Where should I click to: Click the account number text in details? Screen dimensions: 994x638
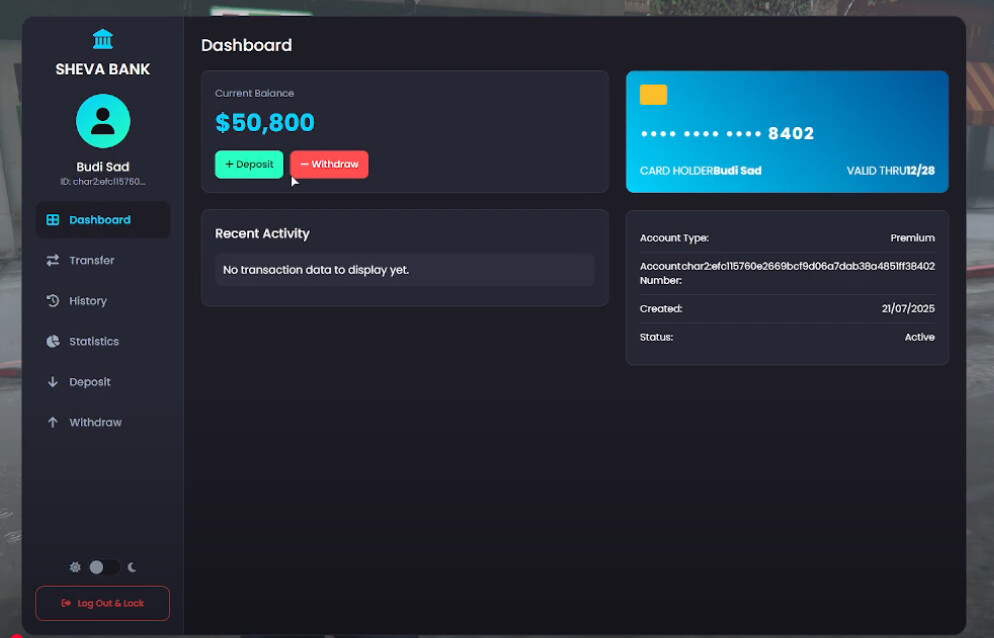click(x=808, y=266)
